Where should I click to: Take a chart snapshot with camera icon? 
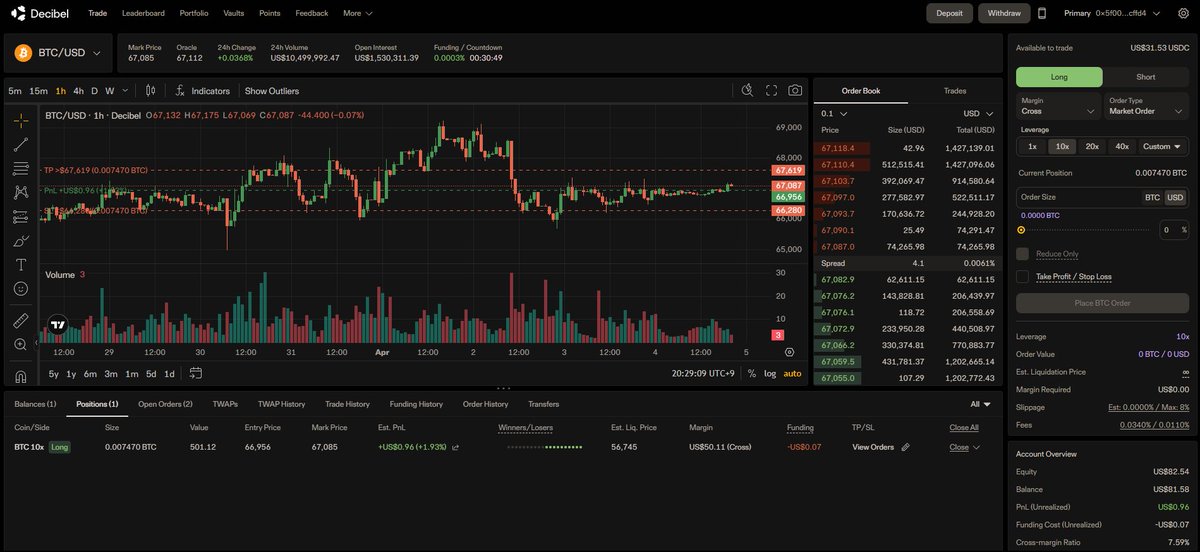click(795, 90)
